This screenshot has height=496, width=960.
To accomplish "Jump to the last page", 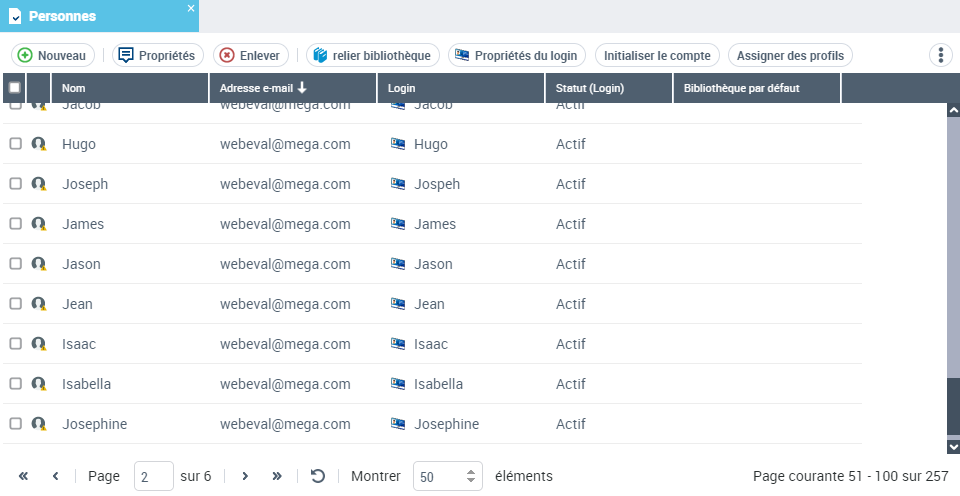I will [x=277, y=476].
